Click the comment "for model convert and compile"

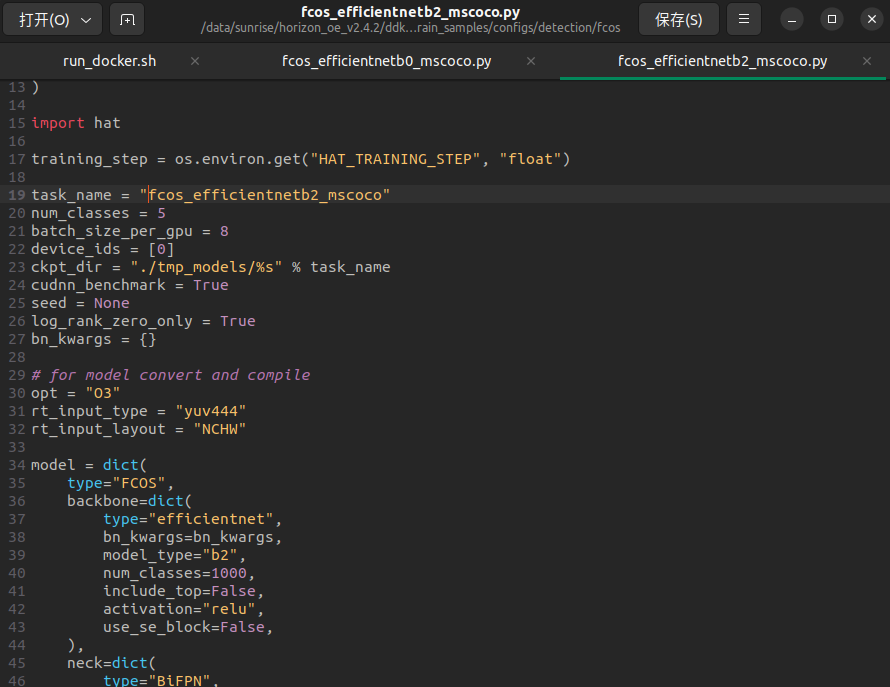point(170,375)
